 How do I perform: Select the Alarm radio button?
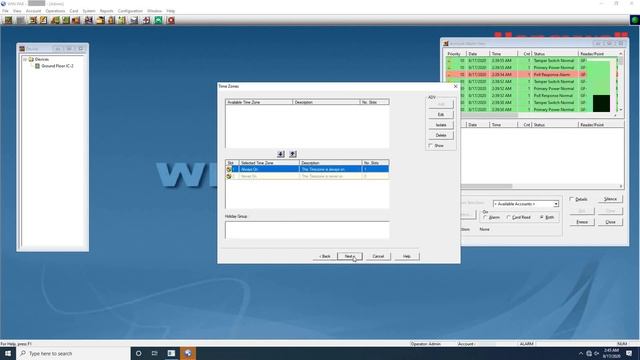point(485,218)
